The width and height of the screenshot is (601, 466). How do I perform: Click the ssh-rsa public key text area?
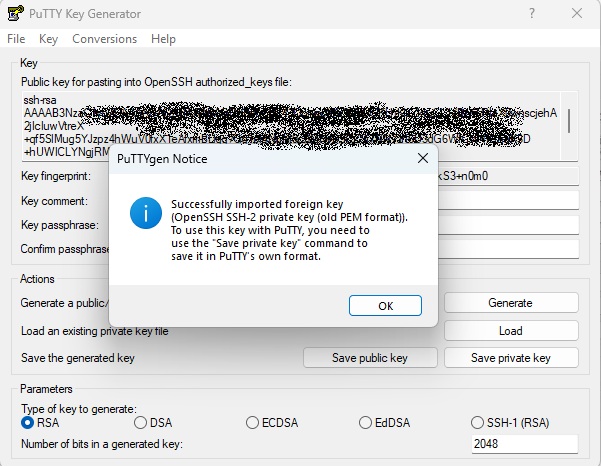click(291, 126)
